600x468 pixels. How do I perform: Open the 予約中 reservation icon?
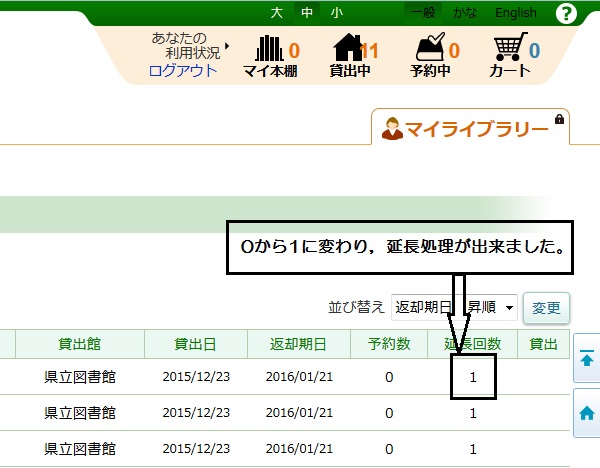pyautogui.click(x=431, y=47)
